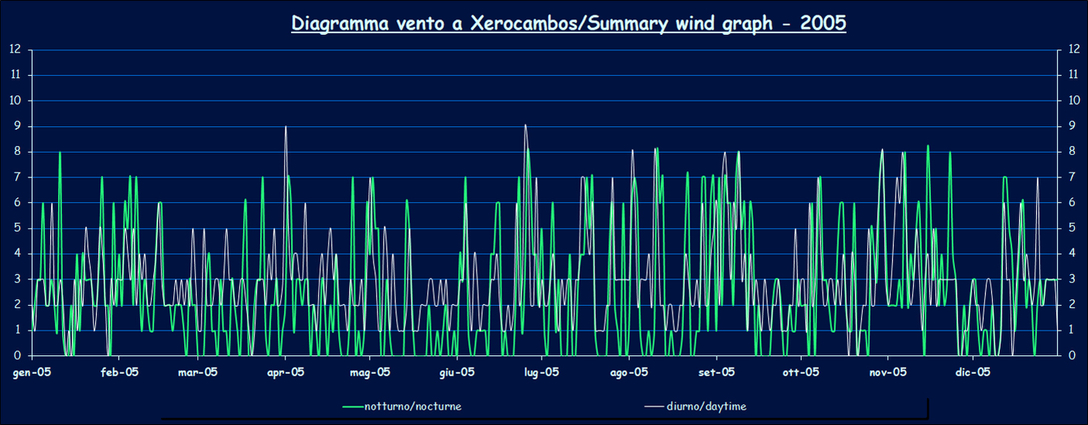
Task: Select the 'gen-05' x-axis label
Action: click(33, 372)
